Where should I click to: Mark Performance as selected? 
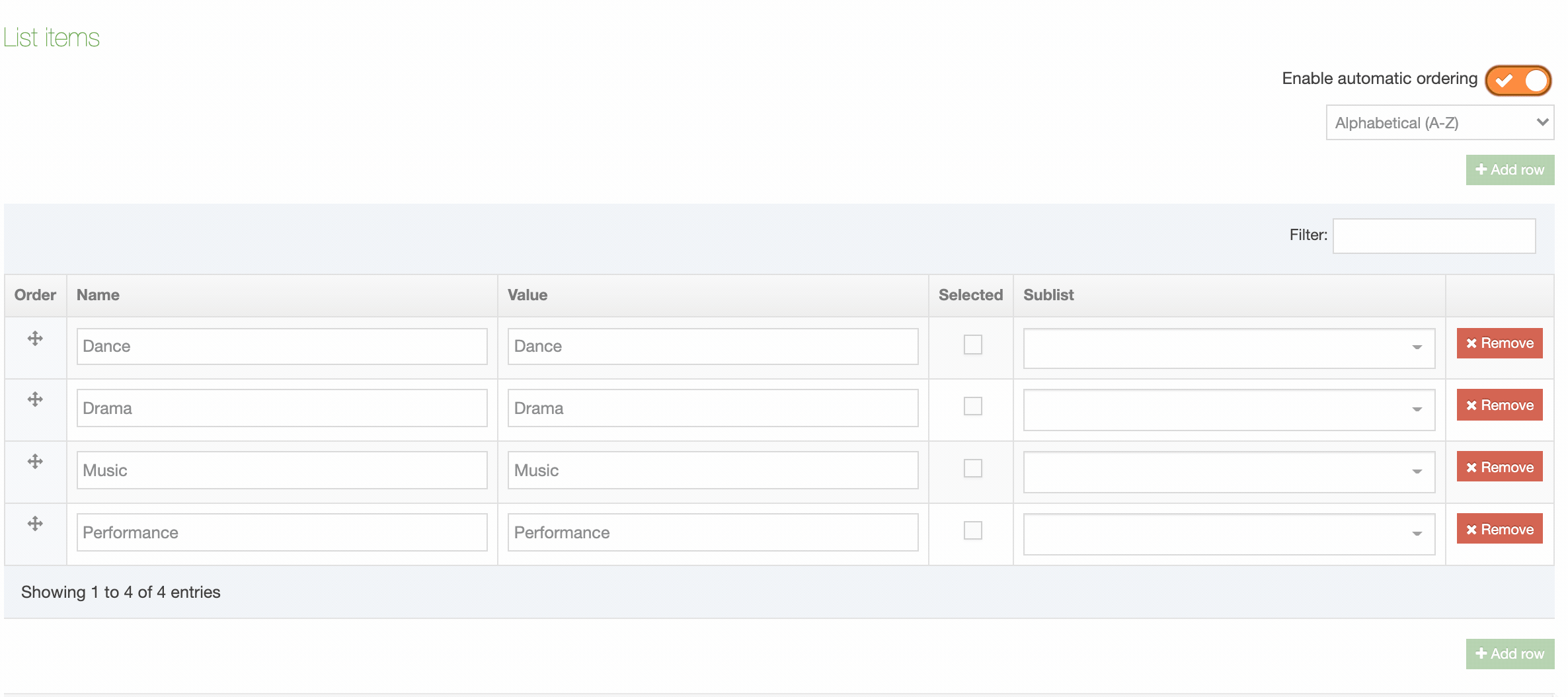(972, 530)
